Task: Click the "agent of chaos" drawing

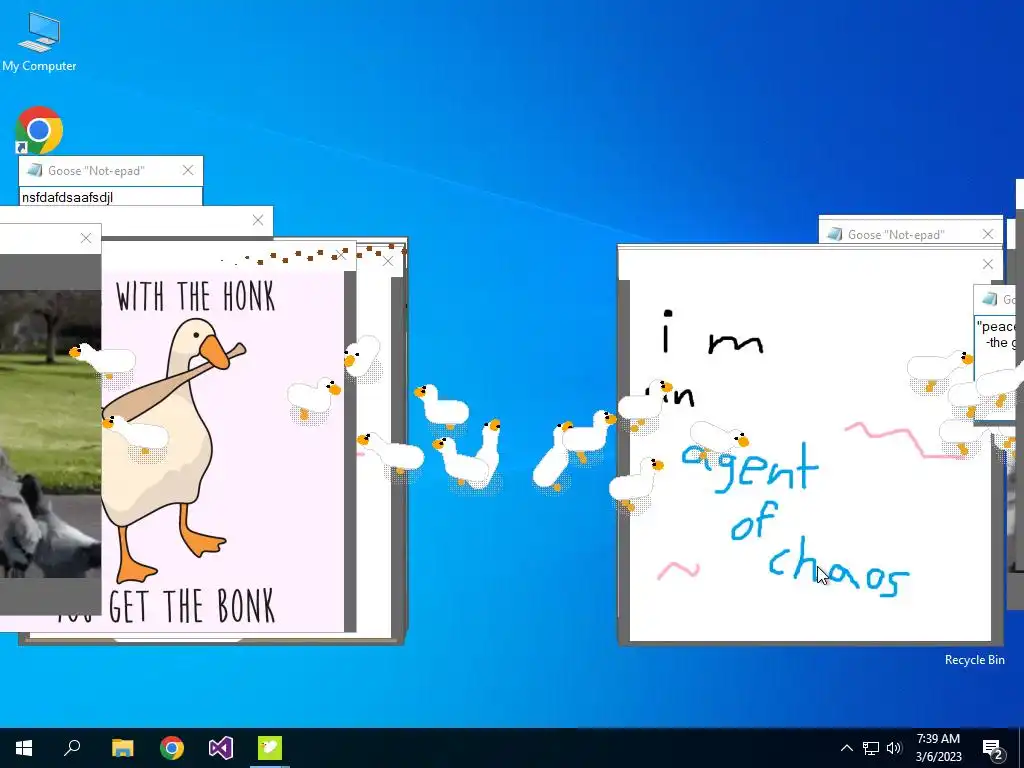Action: (x=810, y=460)
